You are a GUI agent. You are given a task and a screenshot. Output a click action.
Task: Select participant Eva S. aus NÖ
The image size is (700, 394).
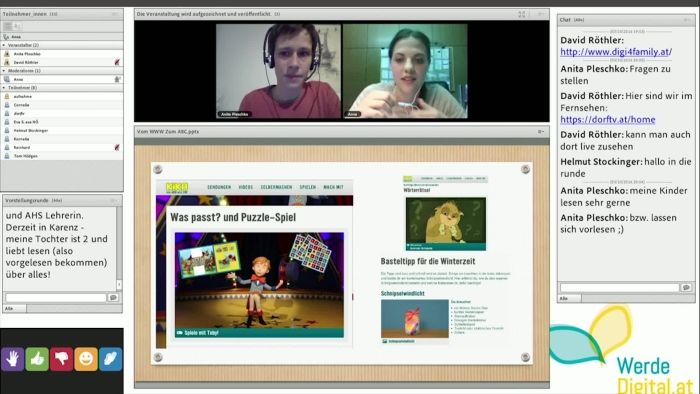coord(62,122)
